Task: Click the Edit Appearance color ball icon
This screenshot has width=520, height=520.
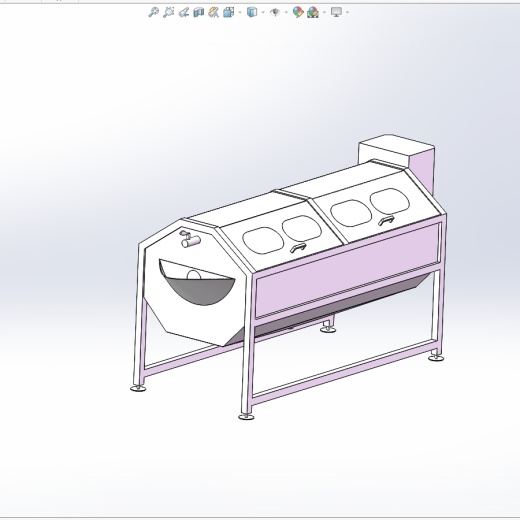Action: [x=298, y=12]
